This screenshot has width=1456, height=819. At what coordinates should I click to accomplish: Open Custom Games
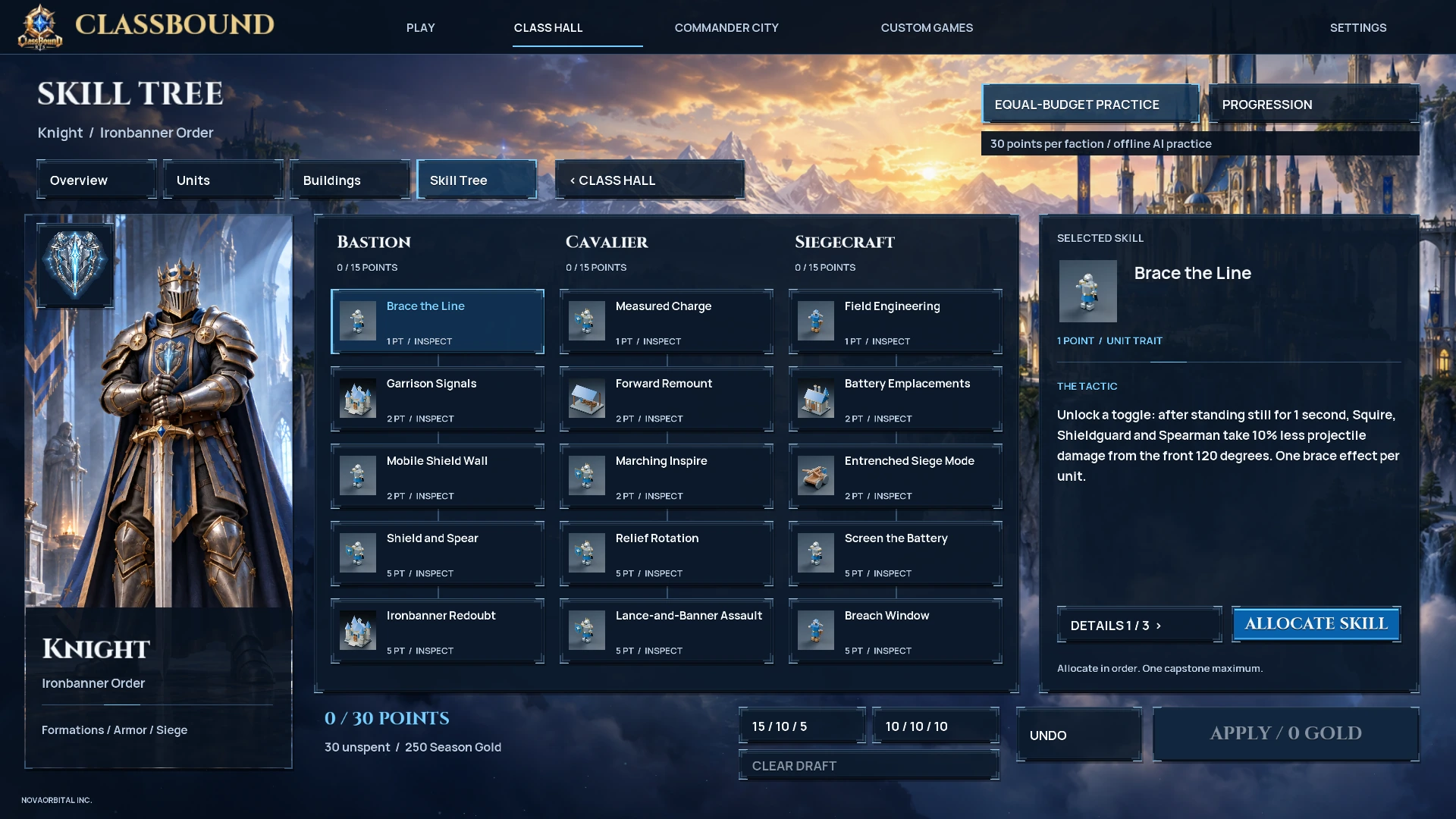[927, 27]
